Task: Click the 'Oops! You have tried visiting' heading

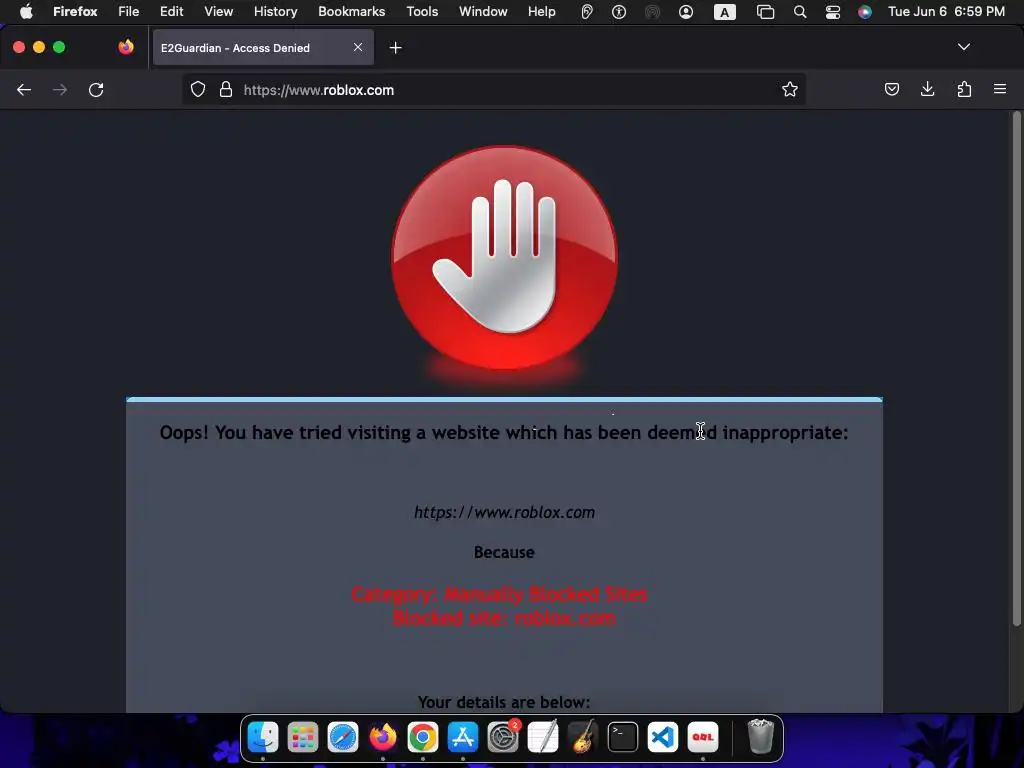Action: [x=504, y=432]
